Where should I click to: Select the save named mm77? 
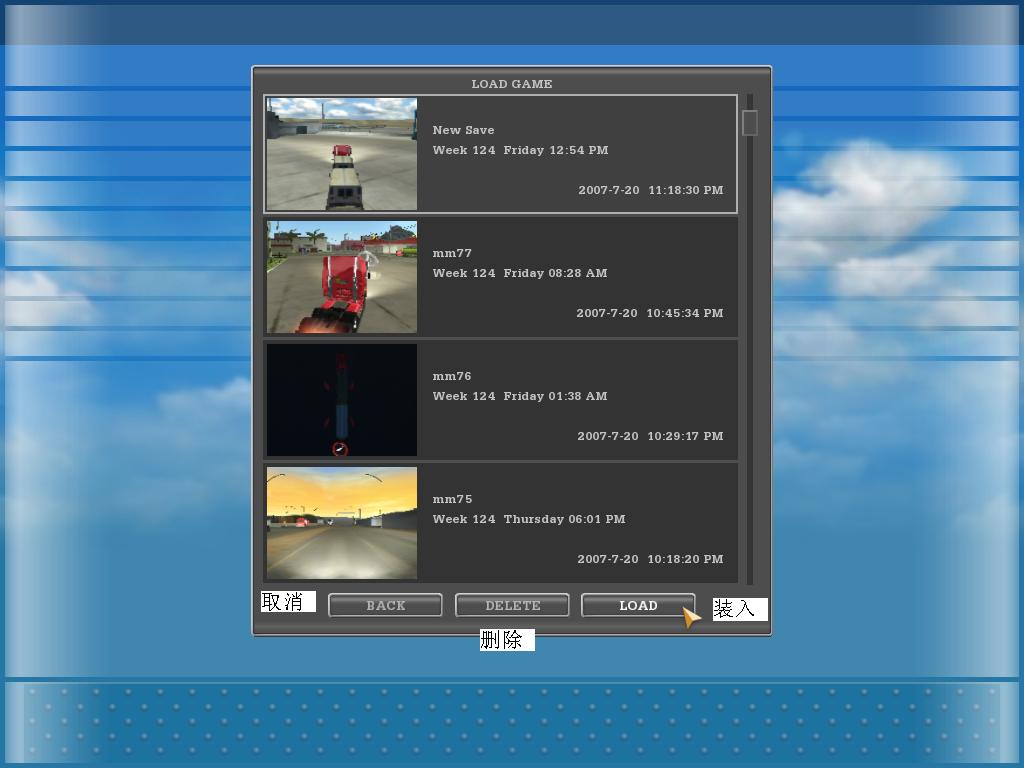point(452,253)
